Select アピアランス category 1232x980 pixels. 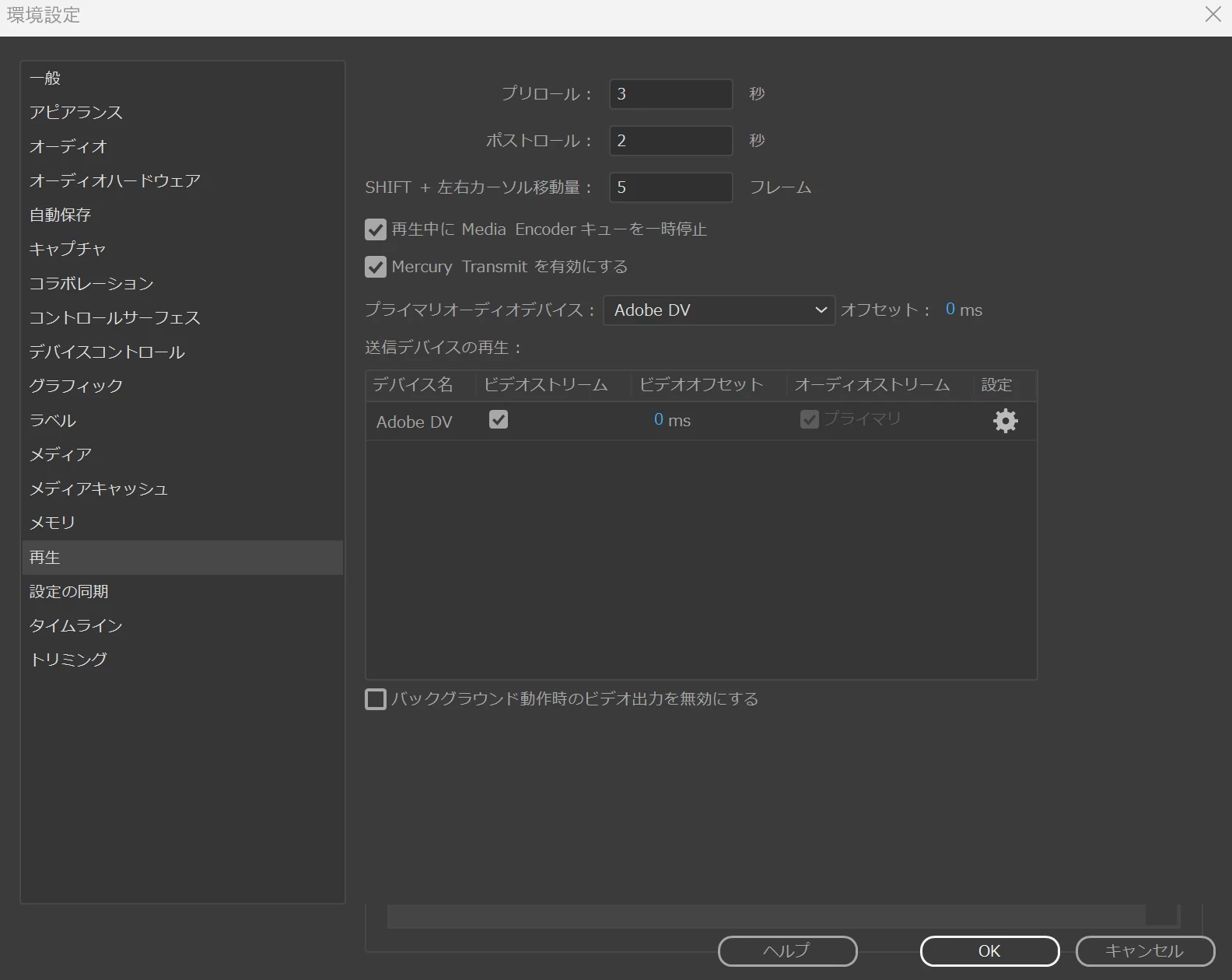coord(182,112)
